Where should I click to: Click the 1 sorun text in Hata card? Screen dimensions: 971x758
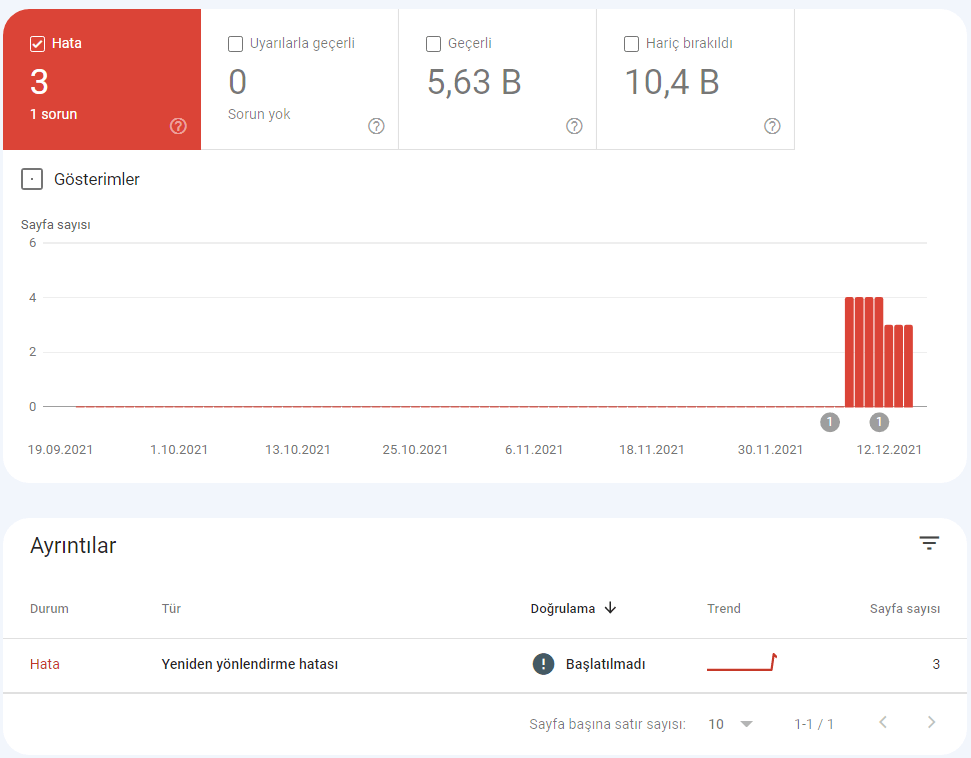[54, 115]
